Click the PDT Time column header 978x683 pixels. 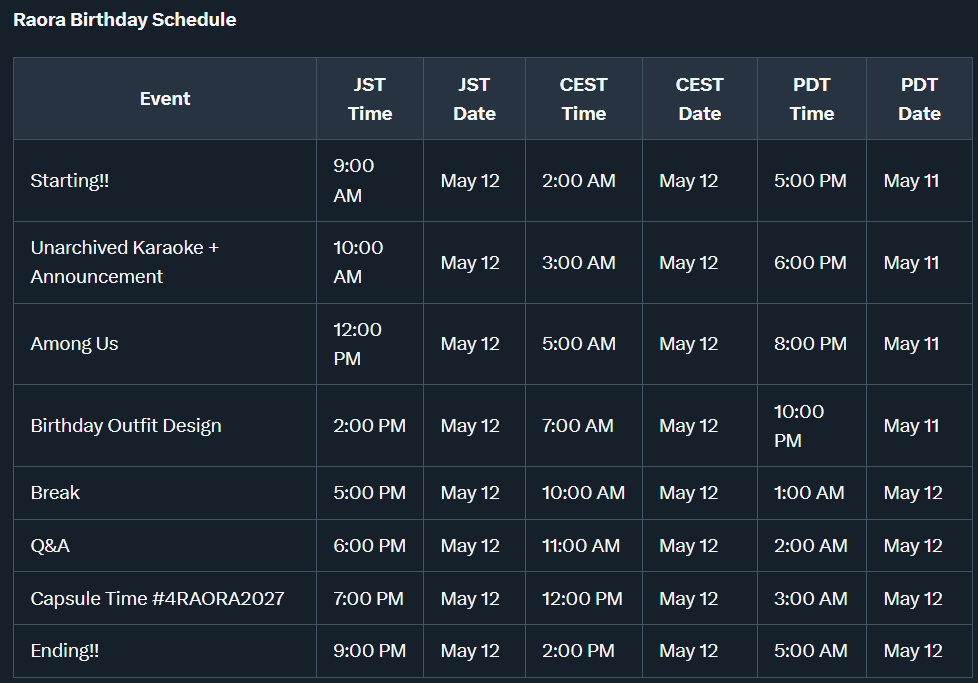811,99
